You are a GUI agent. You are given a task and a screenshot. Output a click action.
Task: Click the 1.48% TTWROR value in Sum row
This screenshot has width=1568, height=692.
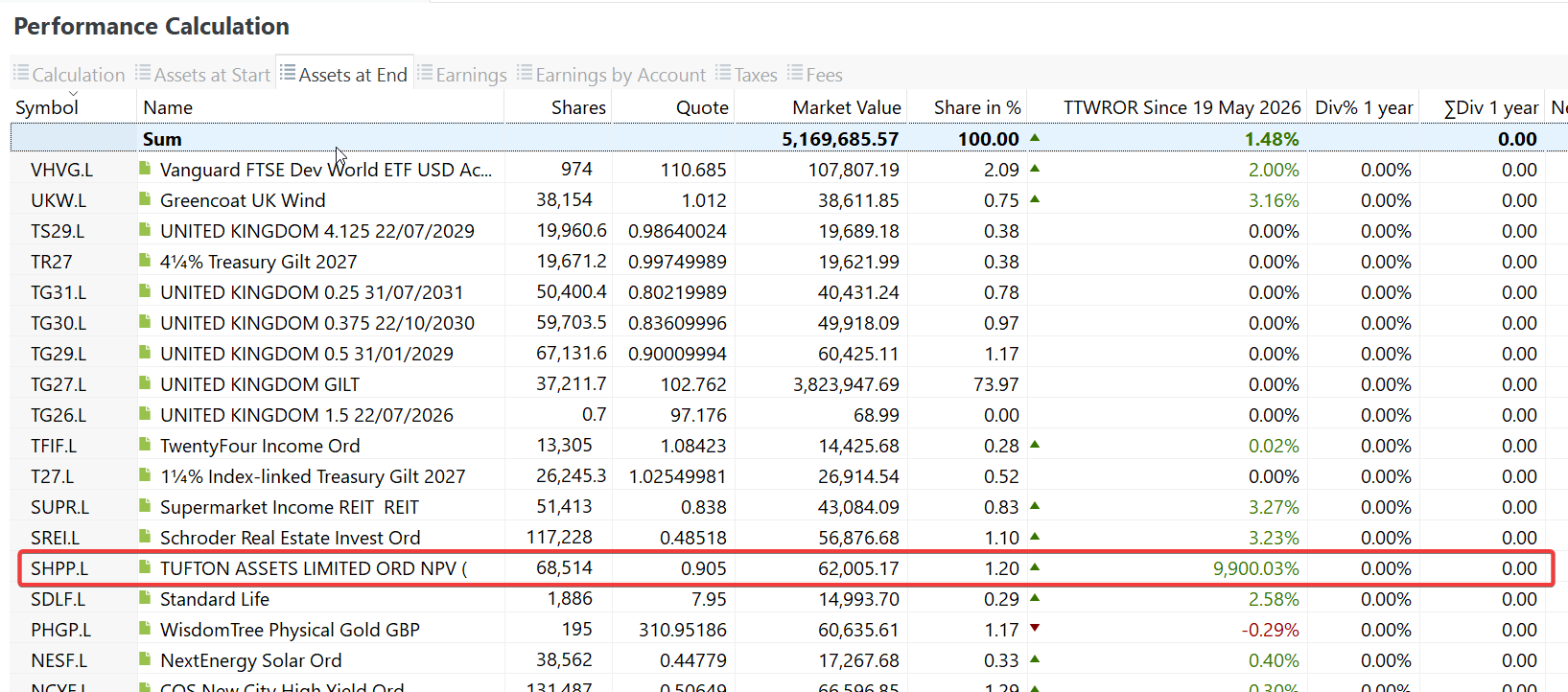coord(1272,139)
